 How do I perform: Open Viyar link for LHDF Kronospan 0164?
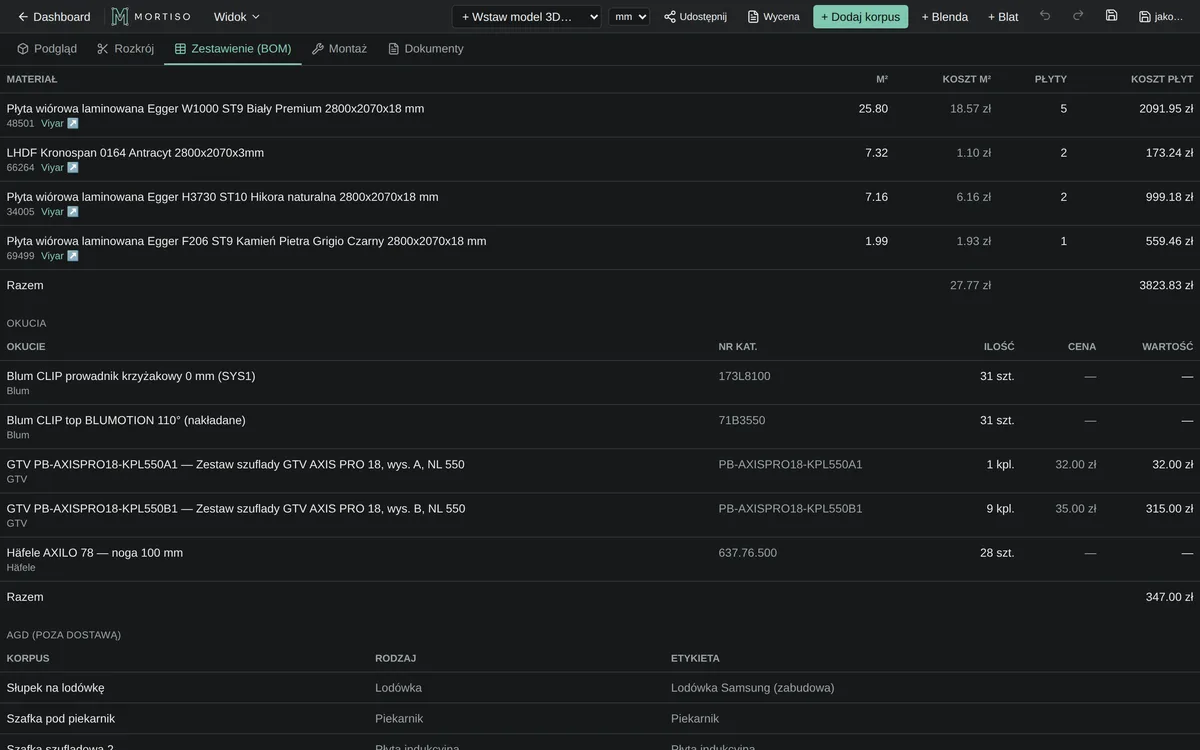tap(59, 168)
